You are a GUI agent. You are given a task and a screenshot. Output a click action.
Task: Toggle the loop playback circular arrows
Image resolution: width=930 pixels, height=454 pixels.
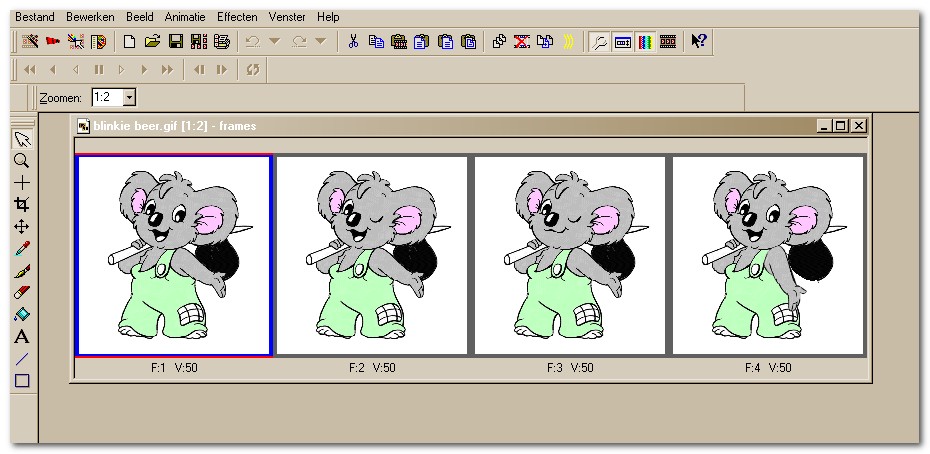pos(253,70)
